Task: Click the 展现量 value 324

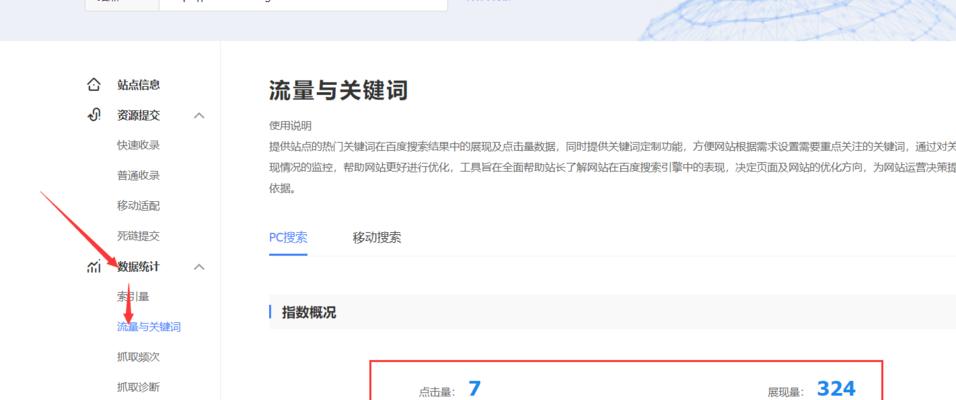Action: [x=836, y=388]
